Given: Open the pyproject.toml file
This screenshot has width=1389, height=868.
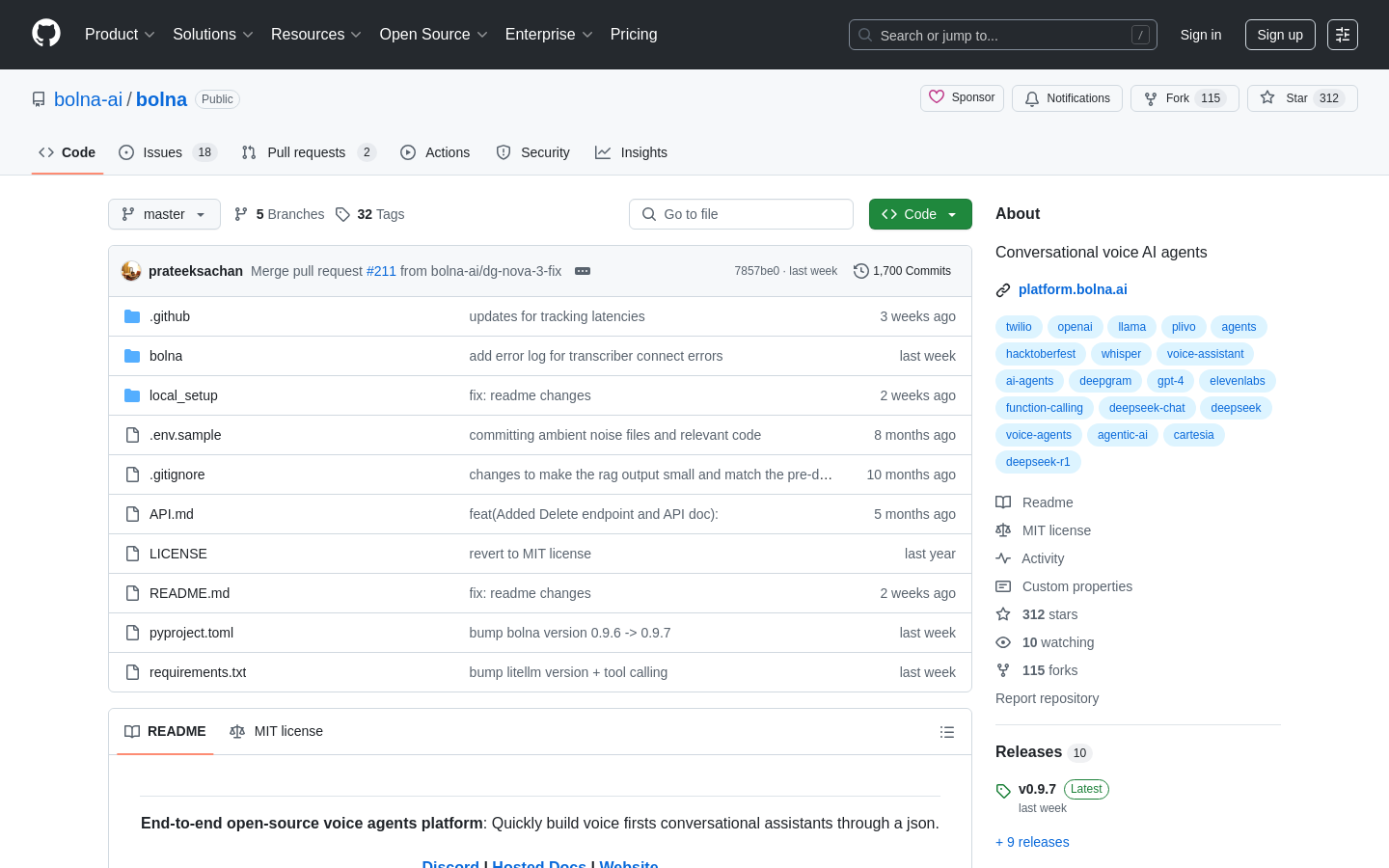Looking at the screenshot, I should click(x=191, y=633).
